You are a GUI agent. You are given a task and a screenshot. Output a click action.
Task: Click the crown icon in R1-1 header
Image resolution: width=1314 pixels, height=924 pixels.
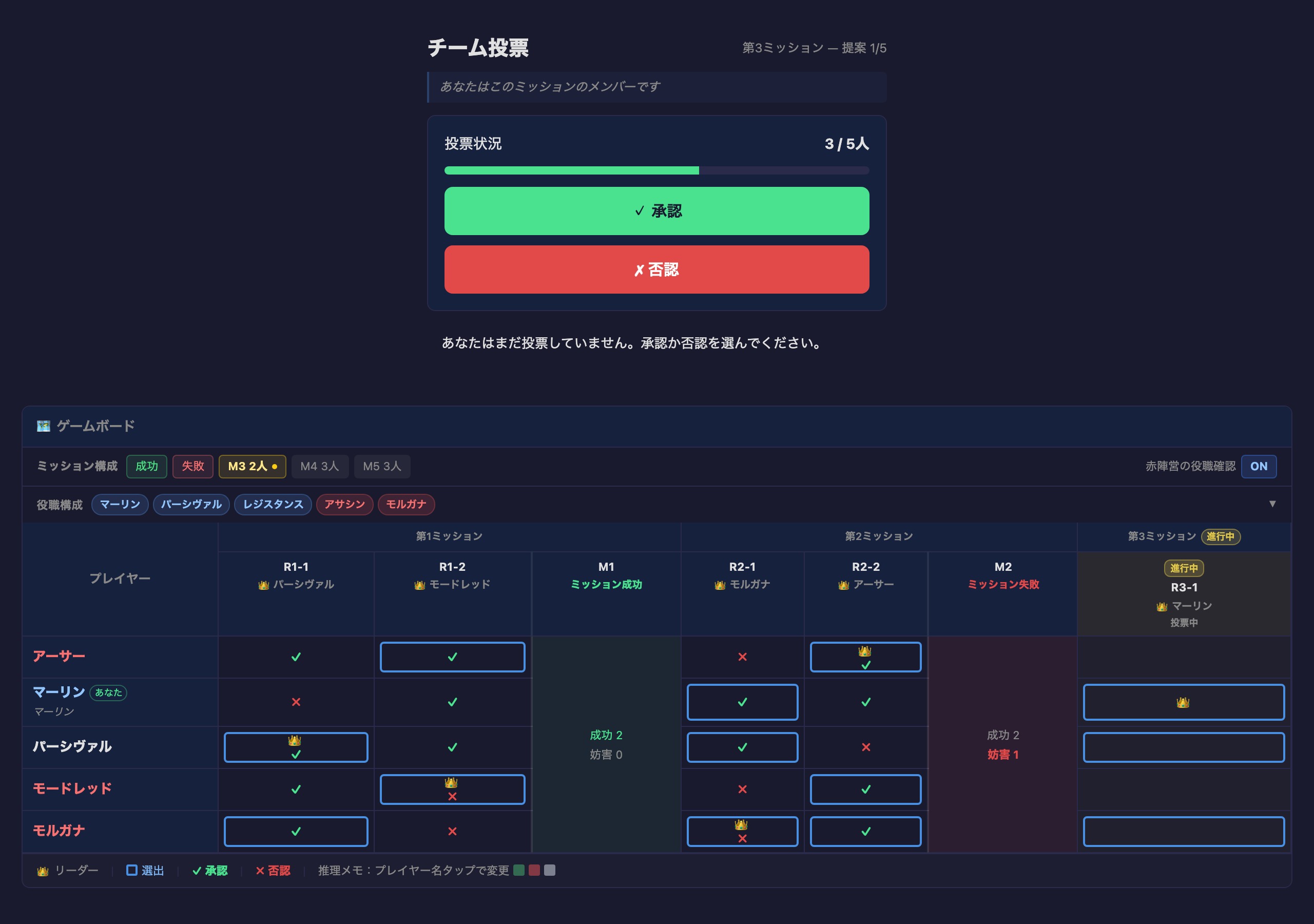263,585
